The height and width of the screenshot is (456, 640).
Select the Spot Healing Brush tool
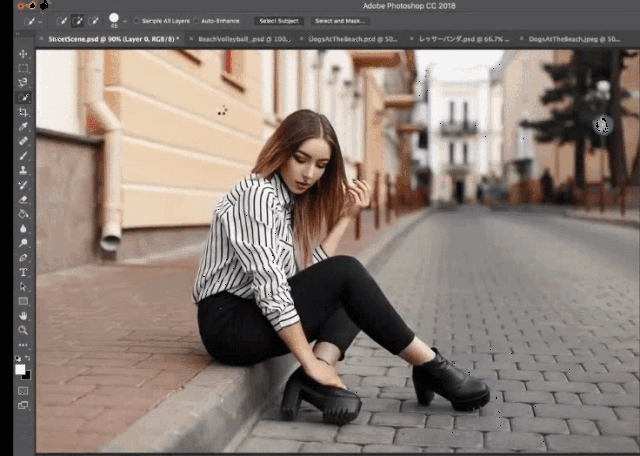pyautogui.click(x=23, y=141)
